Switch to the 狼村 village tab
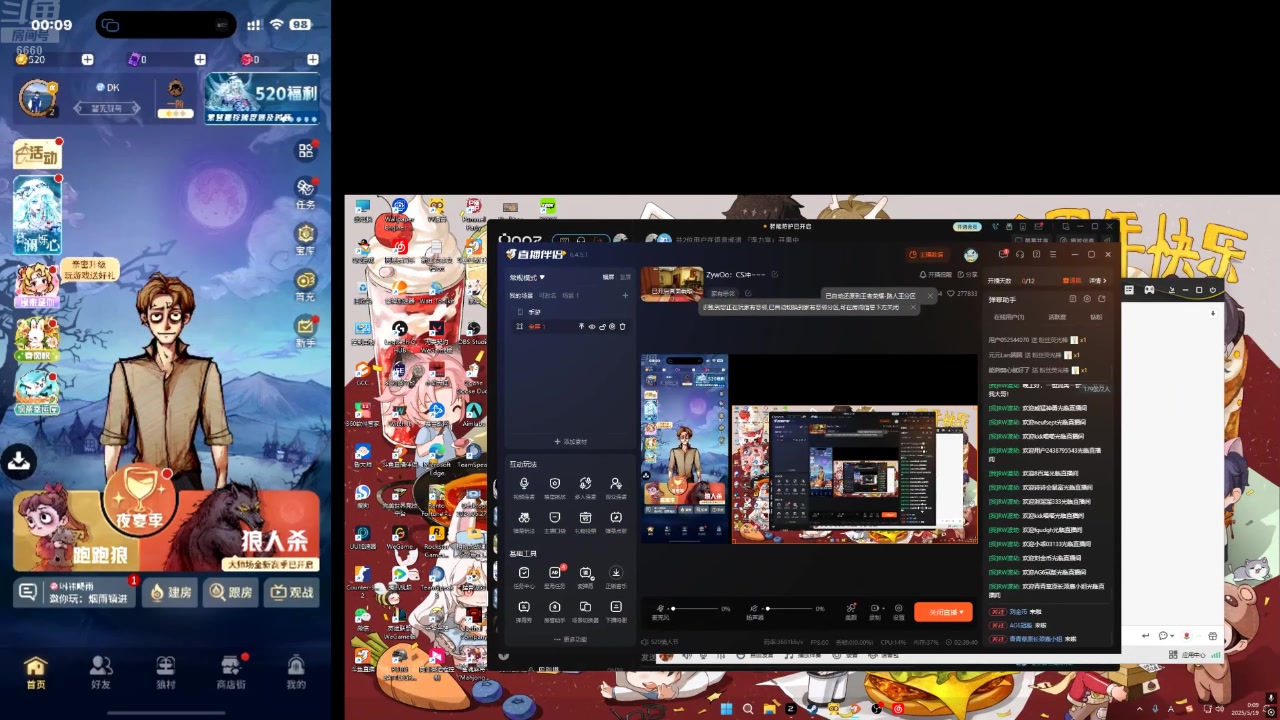Viewport: 1280px width, 720px height. (165, 673)
